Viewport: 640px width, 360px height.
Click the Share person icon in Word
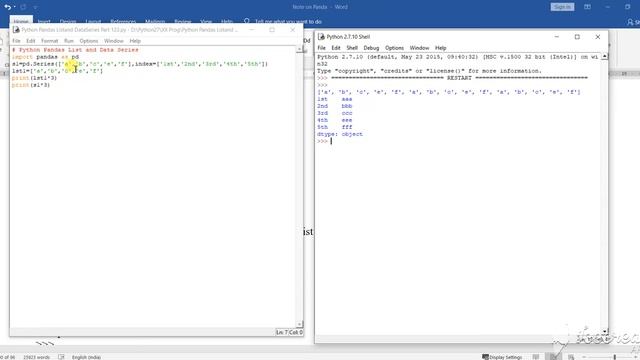click(x=630, y=22)
